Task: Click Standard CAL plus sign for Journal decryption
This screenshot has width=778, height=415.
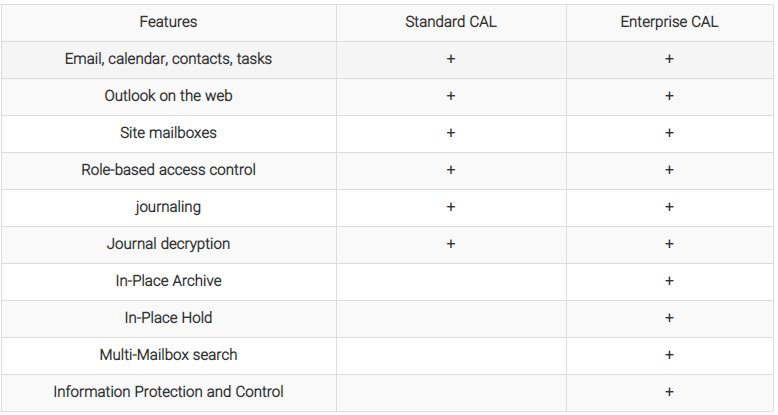Action: coord(451,244)
